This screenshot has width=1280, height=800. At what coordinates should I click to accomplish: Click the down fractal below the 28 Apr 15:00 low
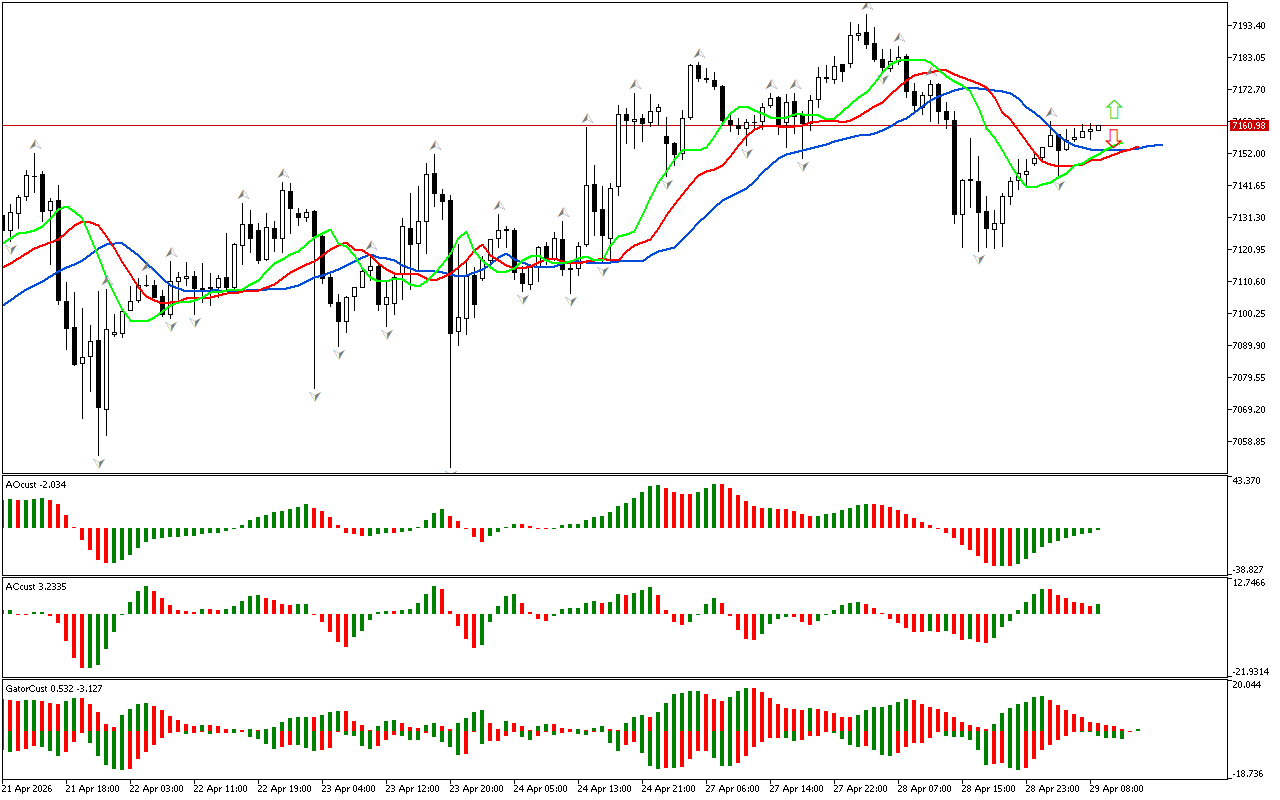979,259
